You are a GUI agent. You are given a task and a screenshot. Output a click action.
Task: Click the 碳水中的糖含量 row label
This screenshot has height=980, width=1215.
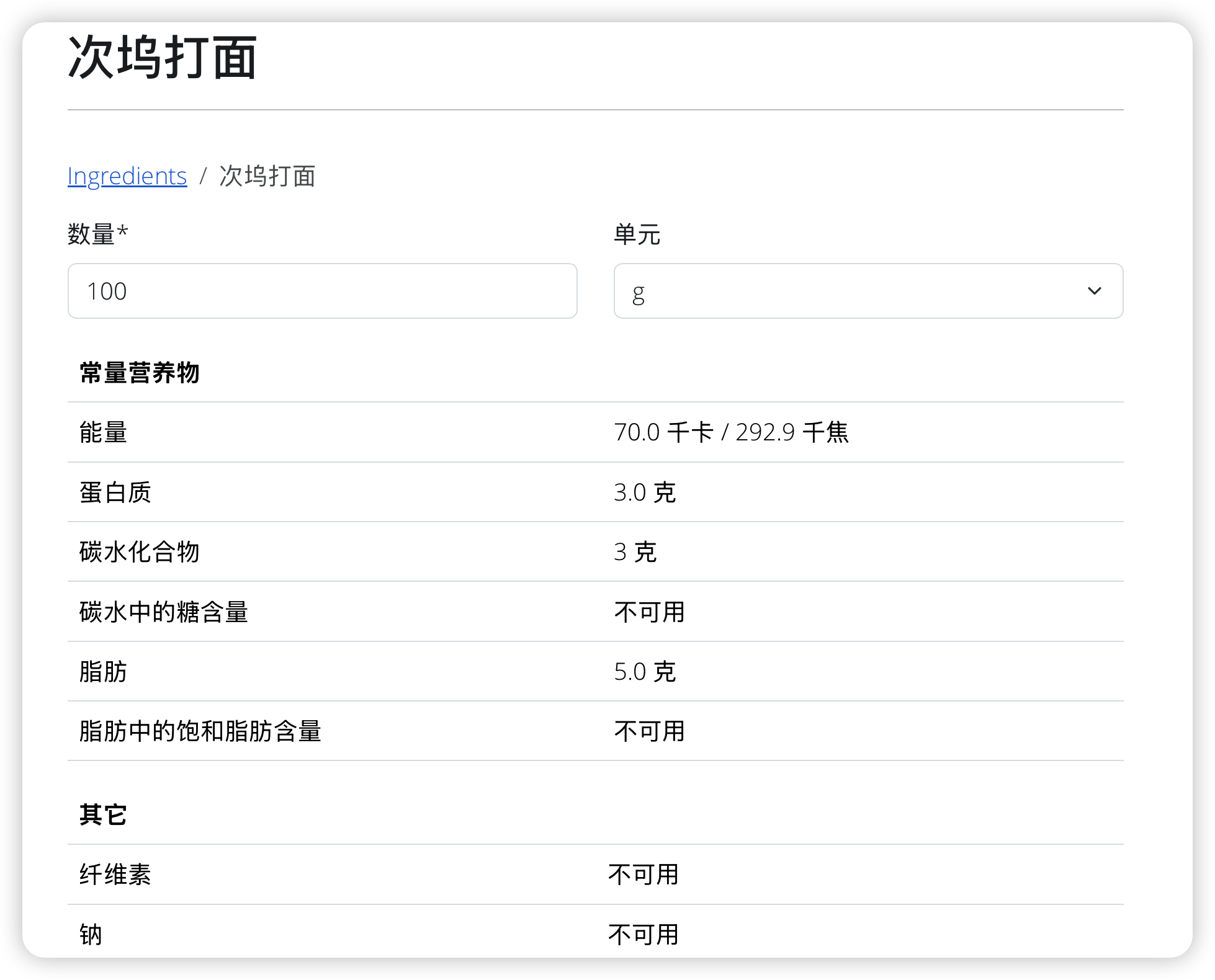tap(164, 612)
